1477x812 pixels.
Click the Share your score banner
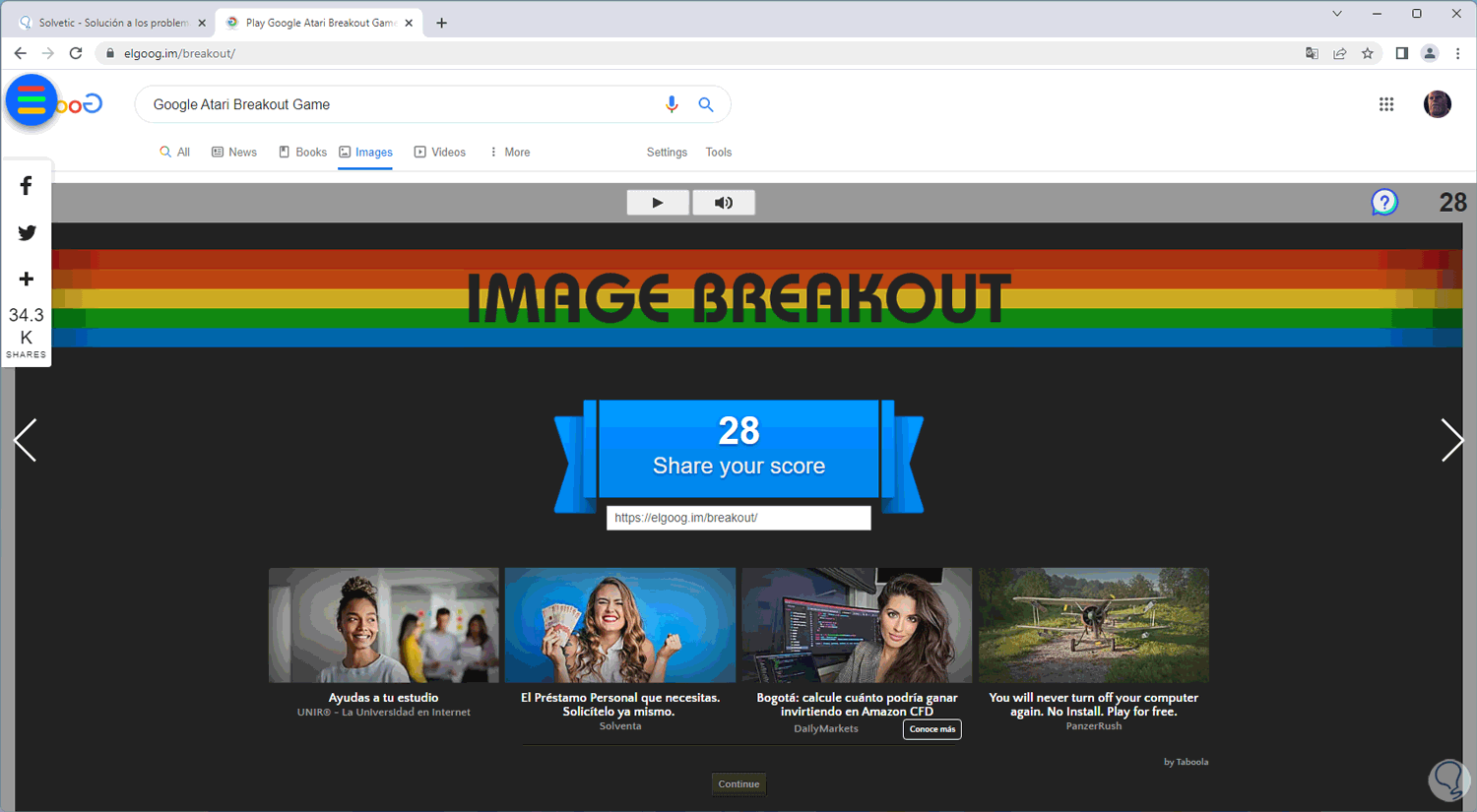738,450
